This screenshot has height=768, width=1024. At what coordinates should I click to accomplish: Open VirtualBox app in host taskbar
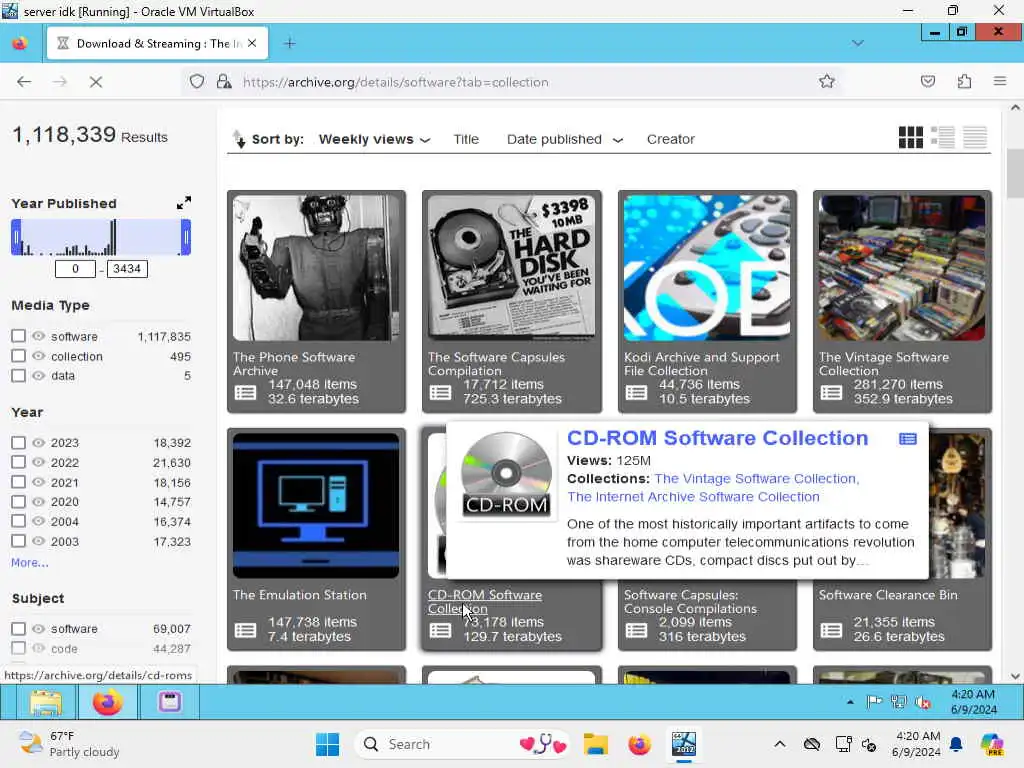tap(684, 744)
